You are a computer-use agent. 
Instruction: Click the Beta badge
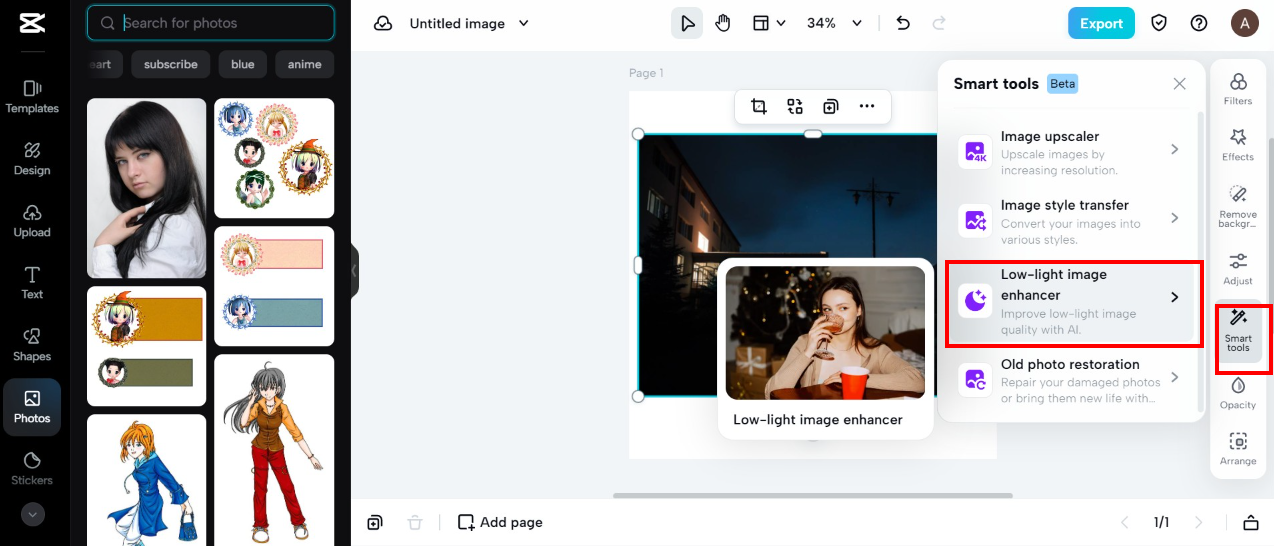click(1063, 84)
